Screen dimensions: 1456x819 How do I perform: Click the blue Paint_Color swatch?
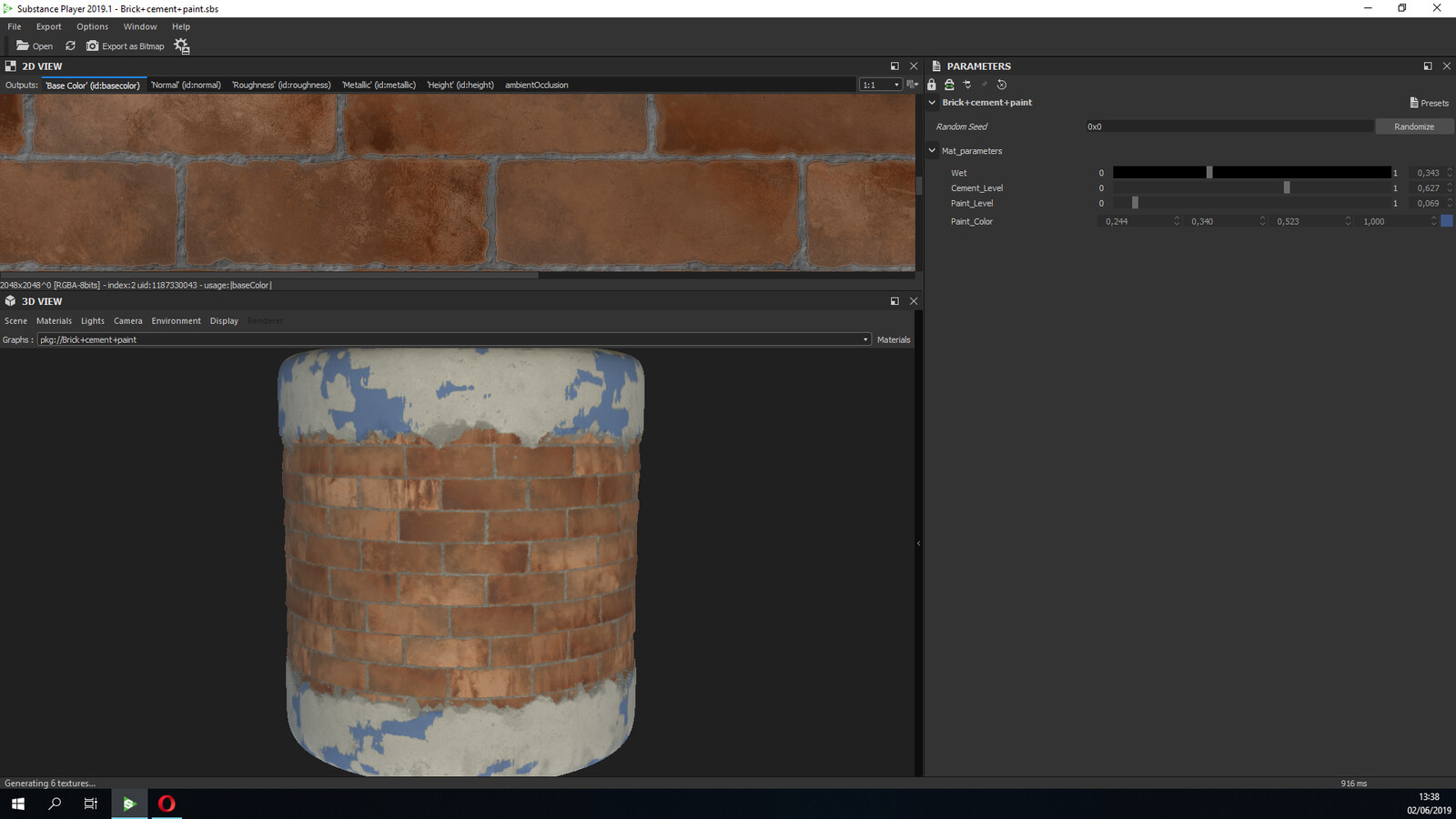click(1447, 220)
